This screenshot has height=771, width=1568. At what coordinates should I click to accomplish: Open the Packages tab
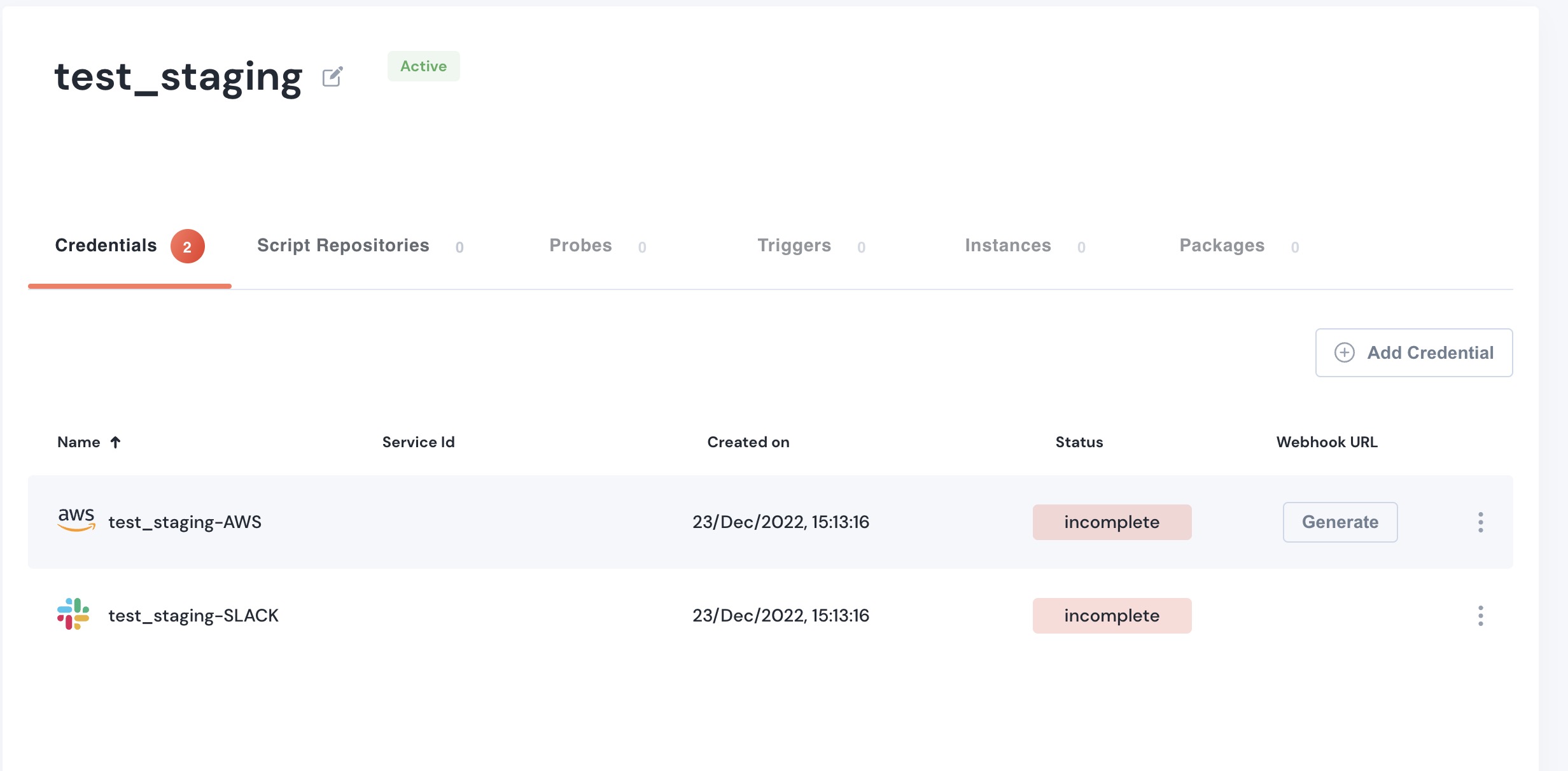pos(1221,246)
